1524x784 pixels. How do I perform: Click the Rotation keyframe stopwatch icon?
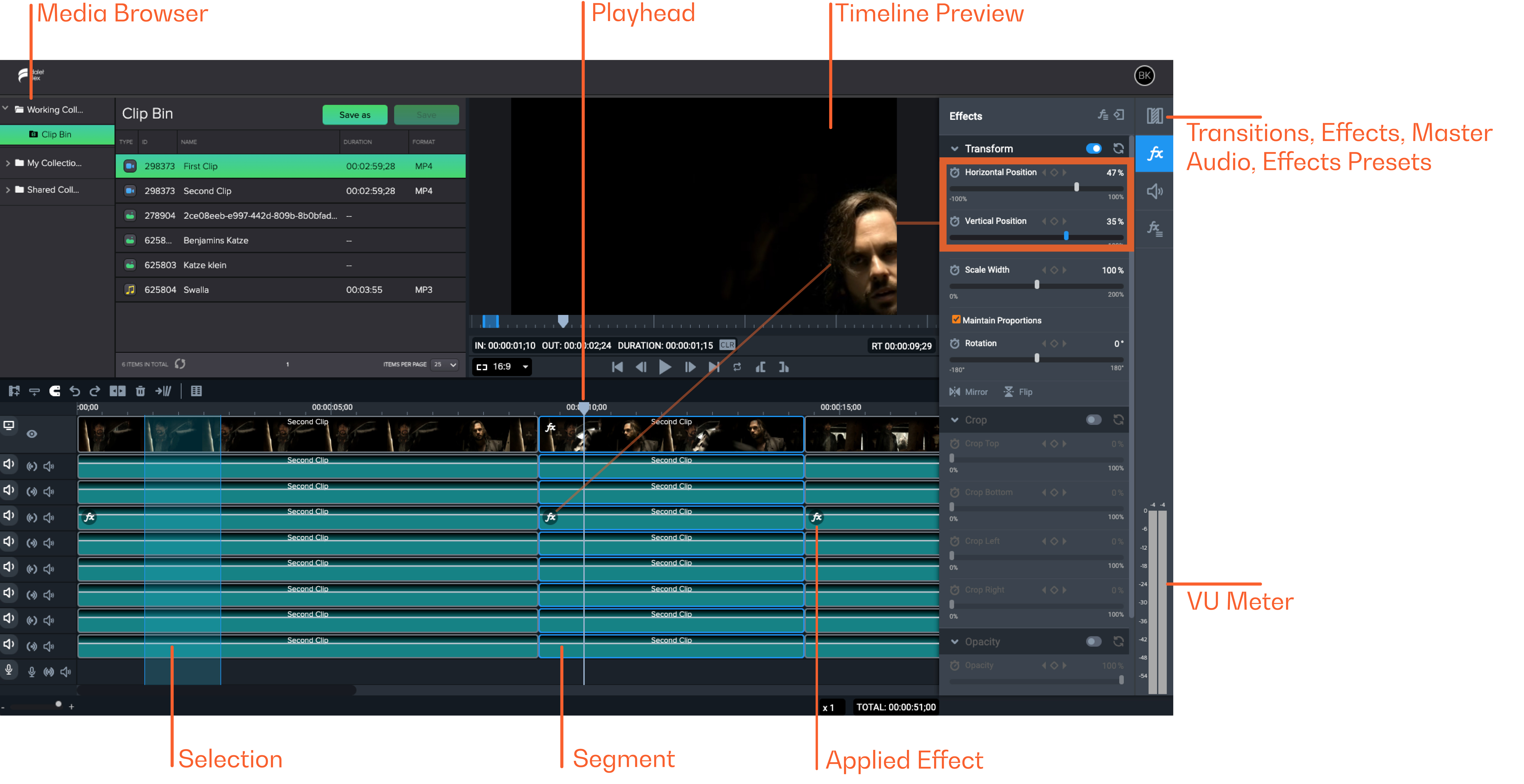pyautogui.click(x=955, y=344)
